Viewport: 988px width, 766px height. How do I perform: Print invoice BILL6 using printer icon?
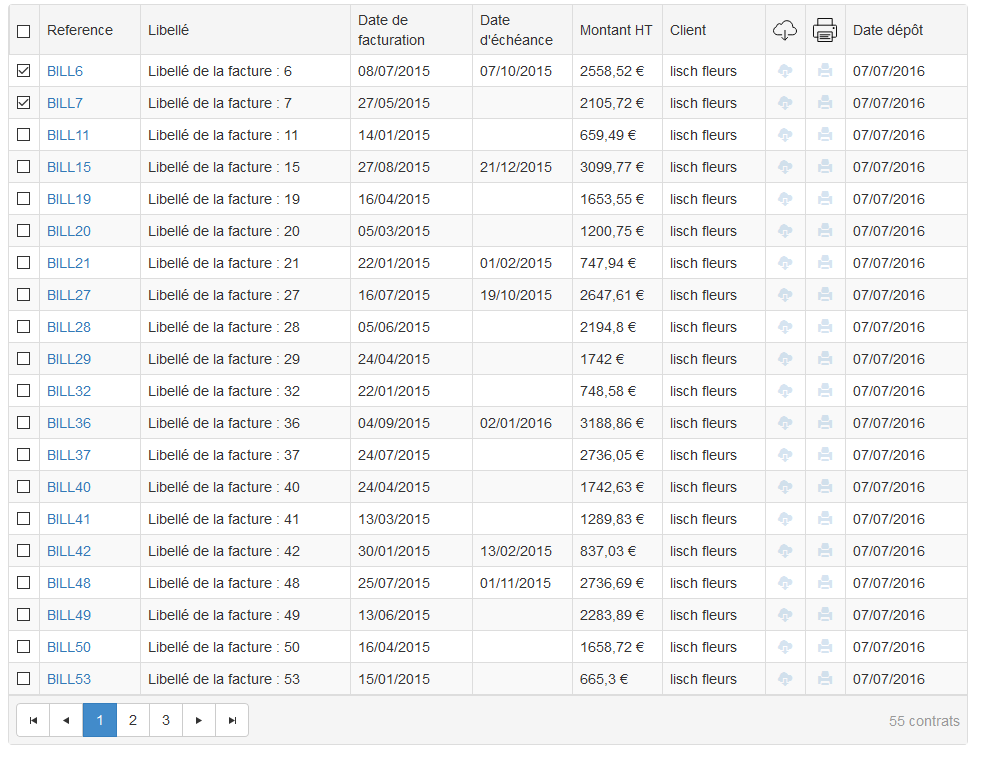(x=825, y=71)
